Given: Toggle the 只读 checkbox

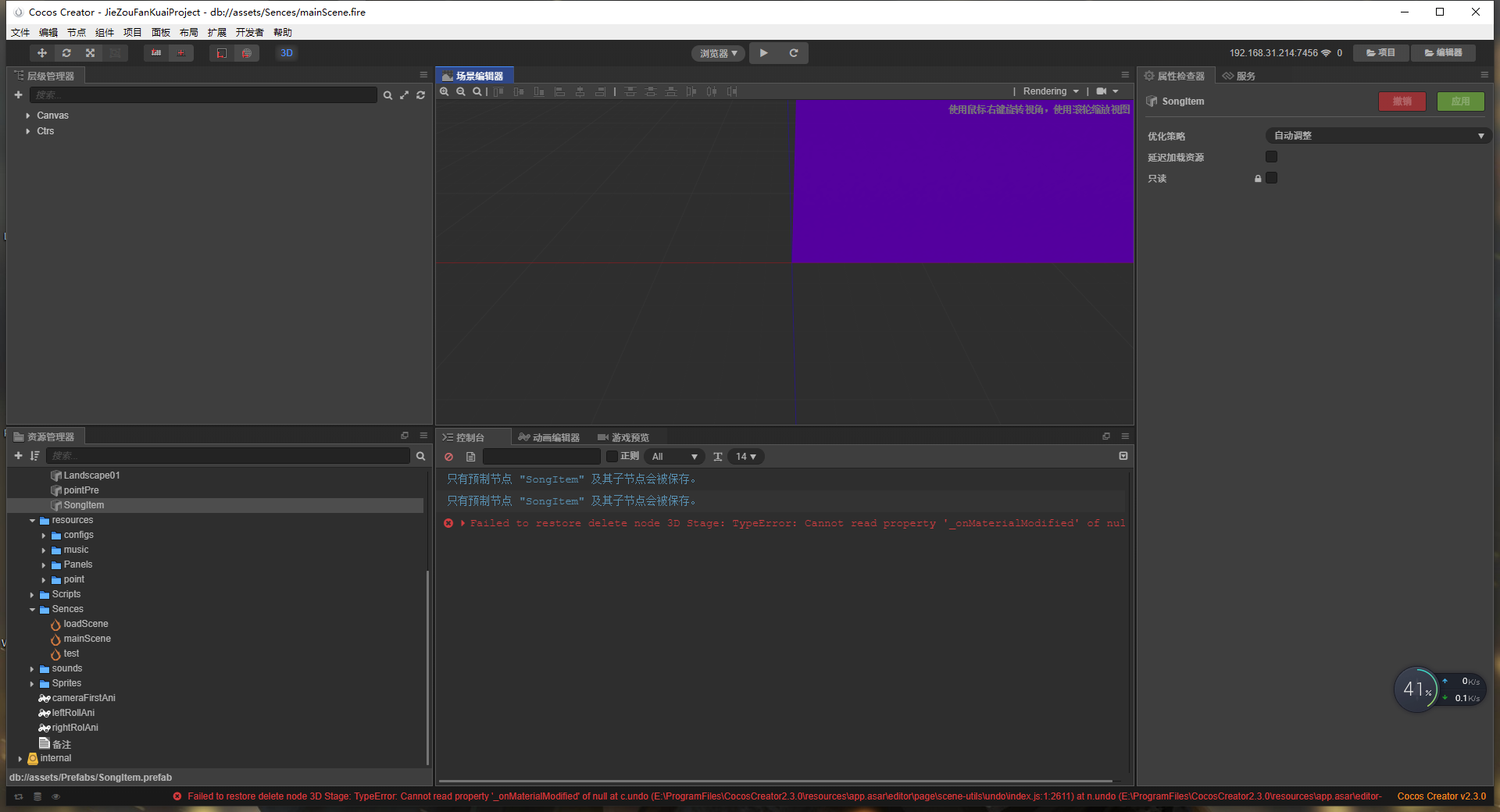Looking at the screenshot, I should point(1272,178).
